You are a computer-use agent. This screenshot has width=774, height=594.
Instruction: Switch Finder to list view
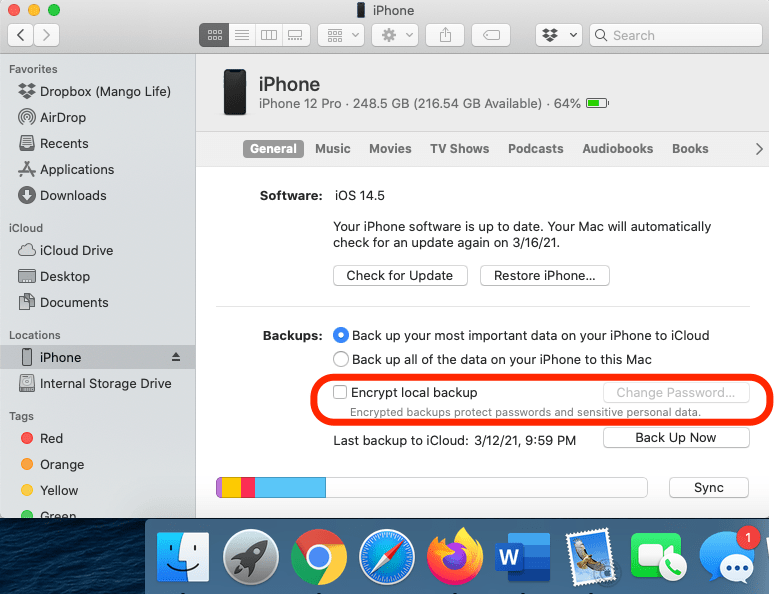pos(241,35)
